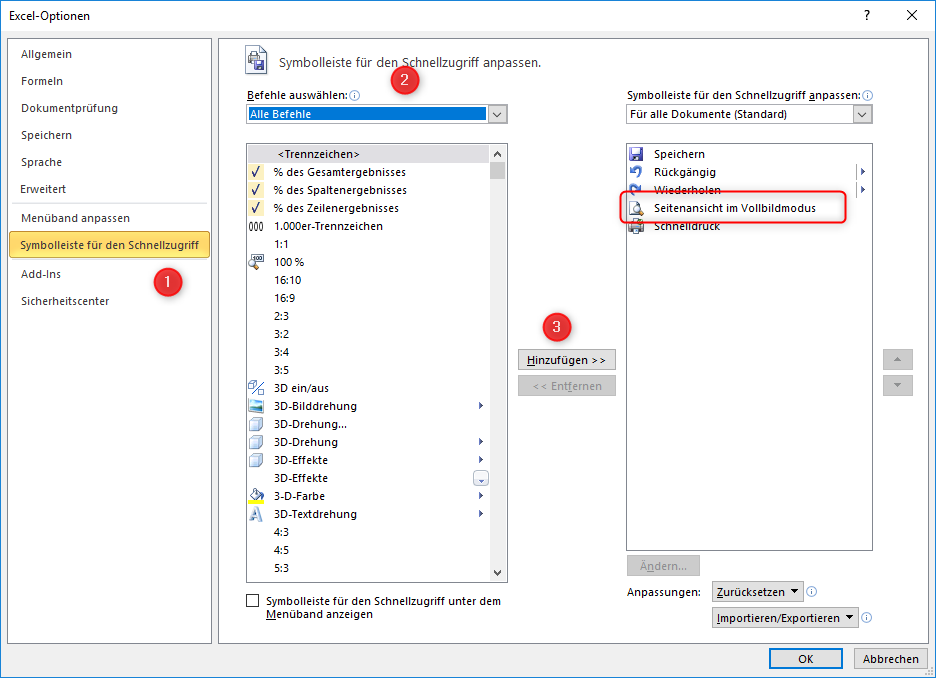Select the <Trennzeichen> entry
The width and height of the screenshot is (936, 678).
[x=368, y=154]
